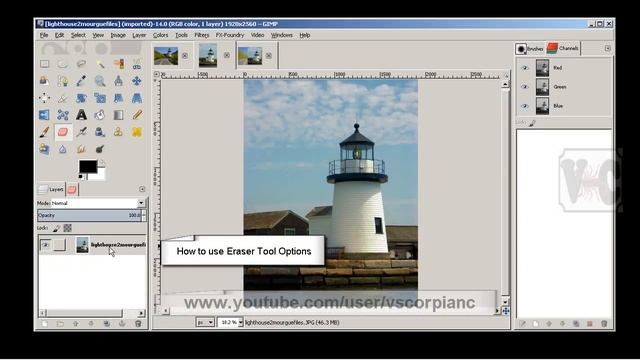Select the Move tool
This screenshot has width=640, height=360.
(137, 81)
